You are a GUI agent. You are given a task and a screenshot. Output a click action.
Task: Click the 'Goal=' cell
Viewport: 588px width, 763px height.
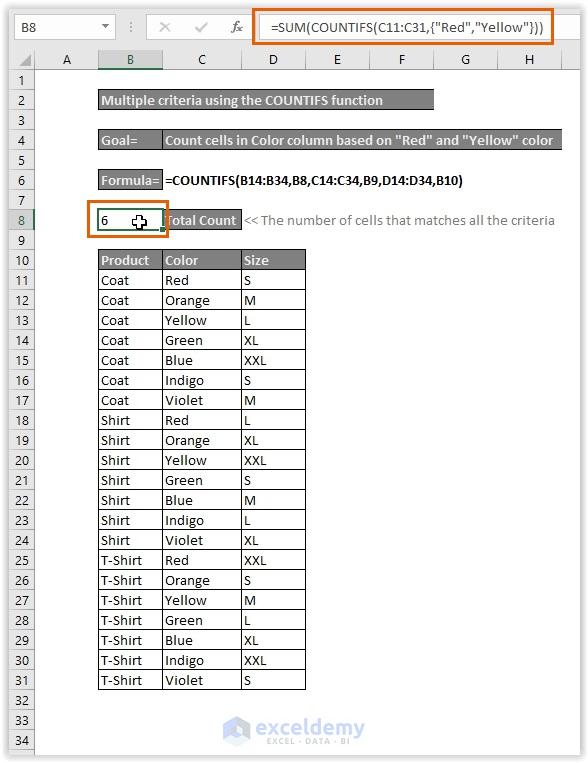[x=130, y=140]
